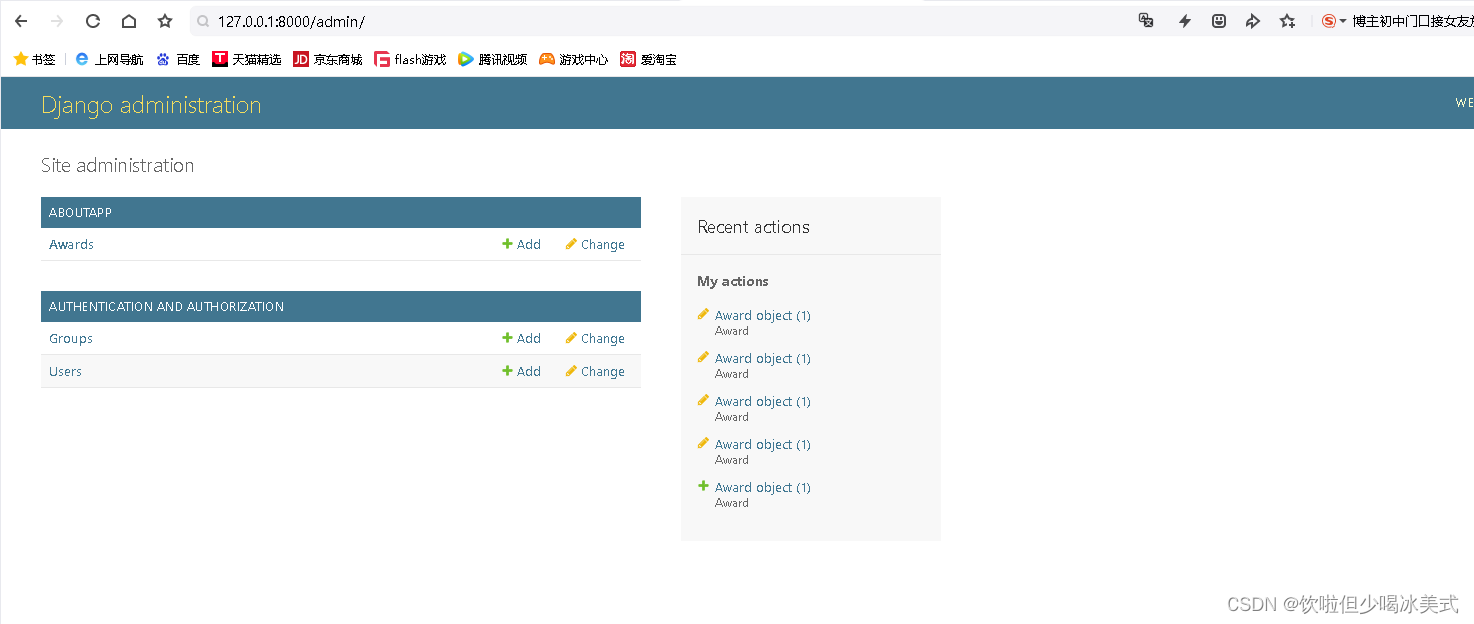
Task: Reload the admin page
Action: click(x=93, y=21)
